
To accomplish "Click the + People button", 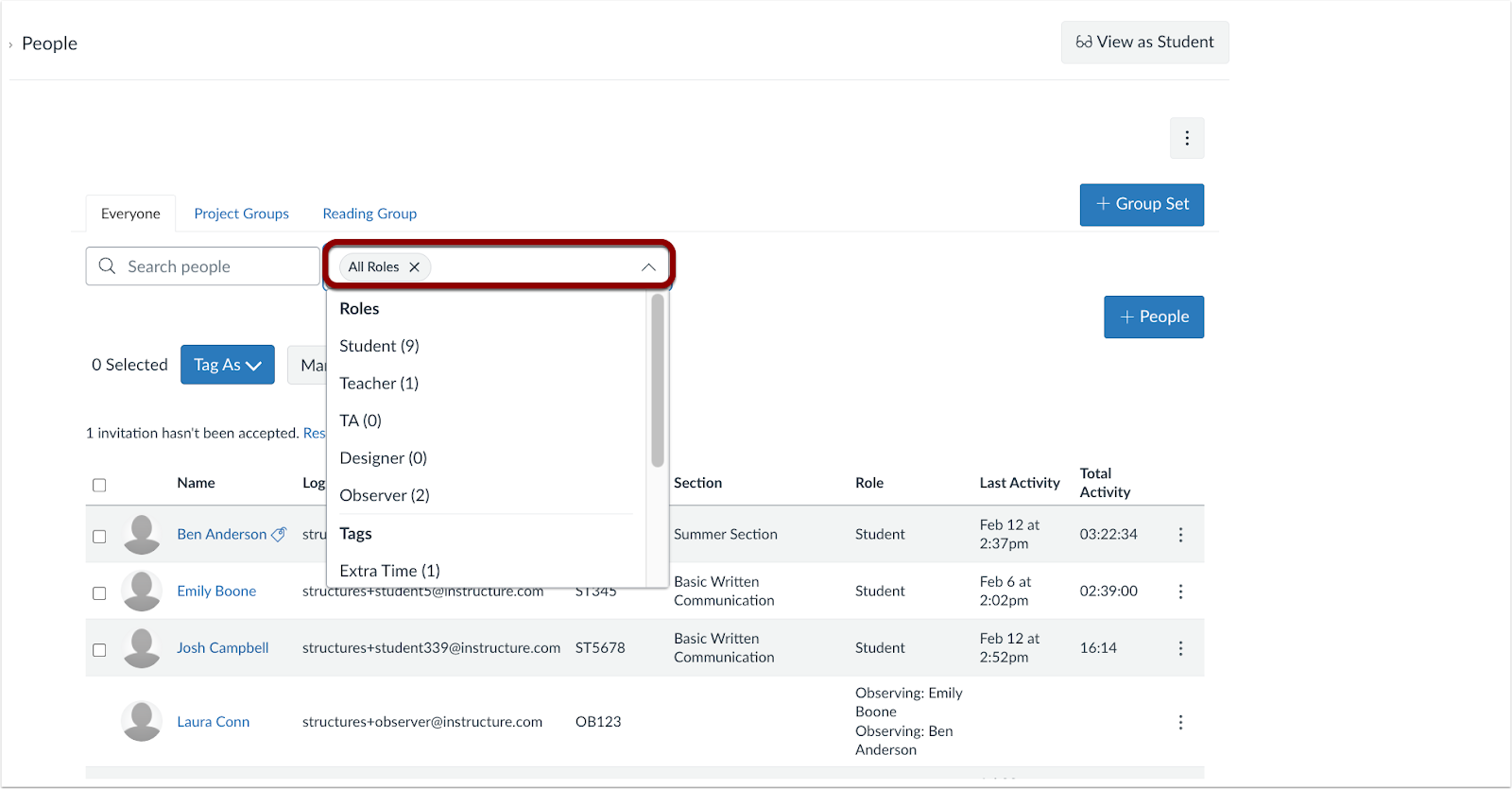I will [x=1154, y=317].
